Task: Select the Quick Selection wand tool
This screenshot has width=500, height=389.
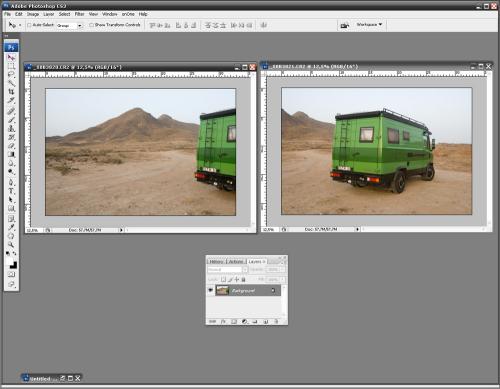Action: coord(11,83)
